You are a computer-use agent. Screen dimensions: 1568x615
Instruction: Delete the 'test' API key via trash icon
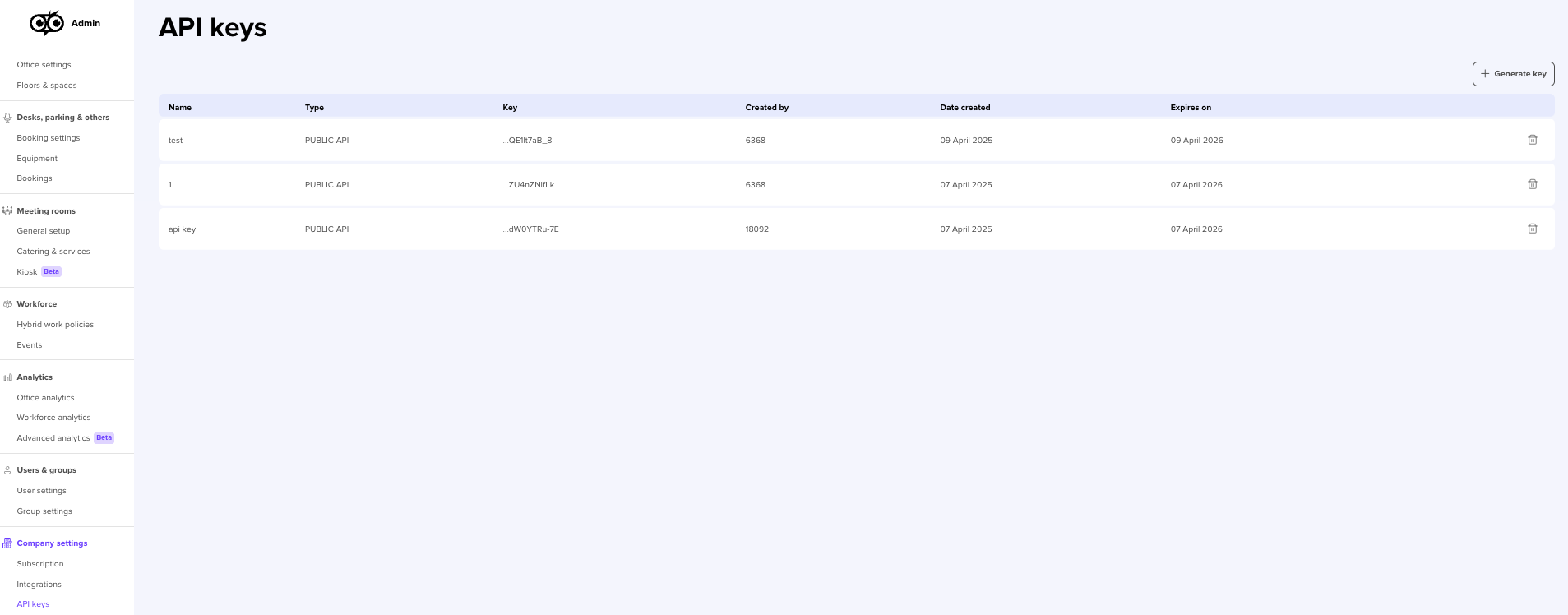point(1532,140)
